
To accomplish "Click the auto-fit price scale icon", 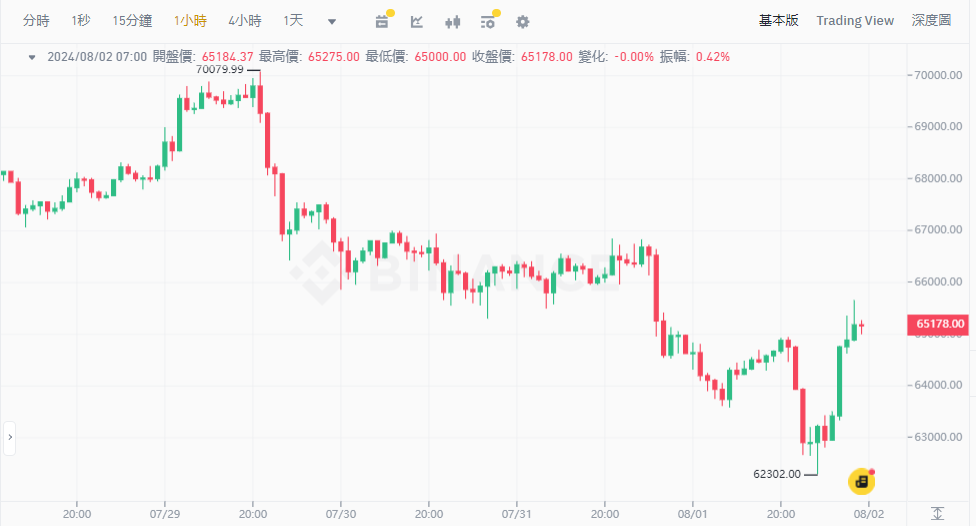I will (x=937, y=513).
